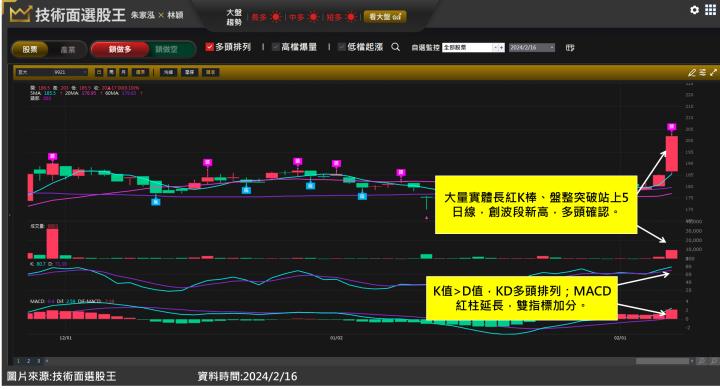Image resolution: width=720 pixels, height=389 pixels.
Task: Click the crown logo of 技術面選股王
Action: click(20, 14)
